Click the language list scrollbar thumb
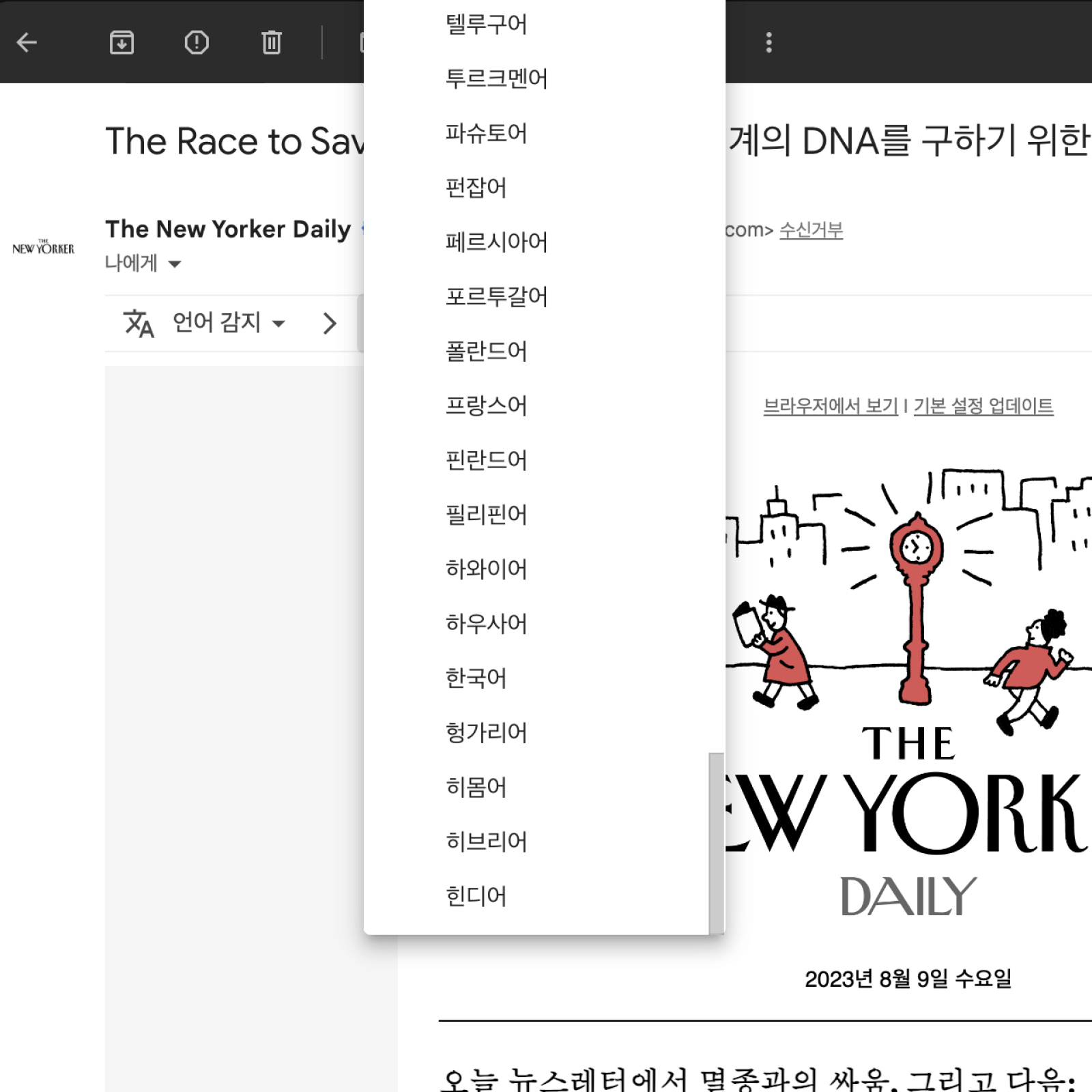 (716, 843)
